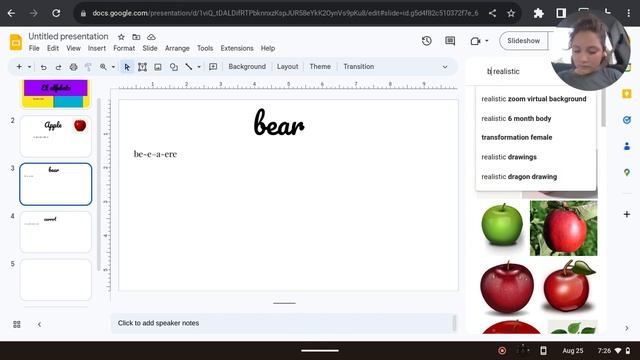
Task: Insert a shape
Action: coord(174,67)
